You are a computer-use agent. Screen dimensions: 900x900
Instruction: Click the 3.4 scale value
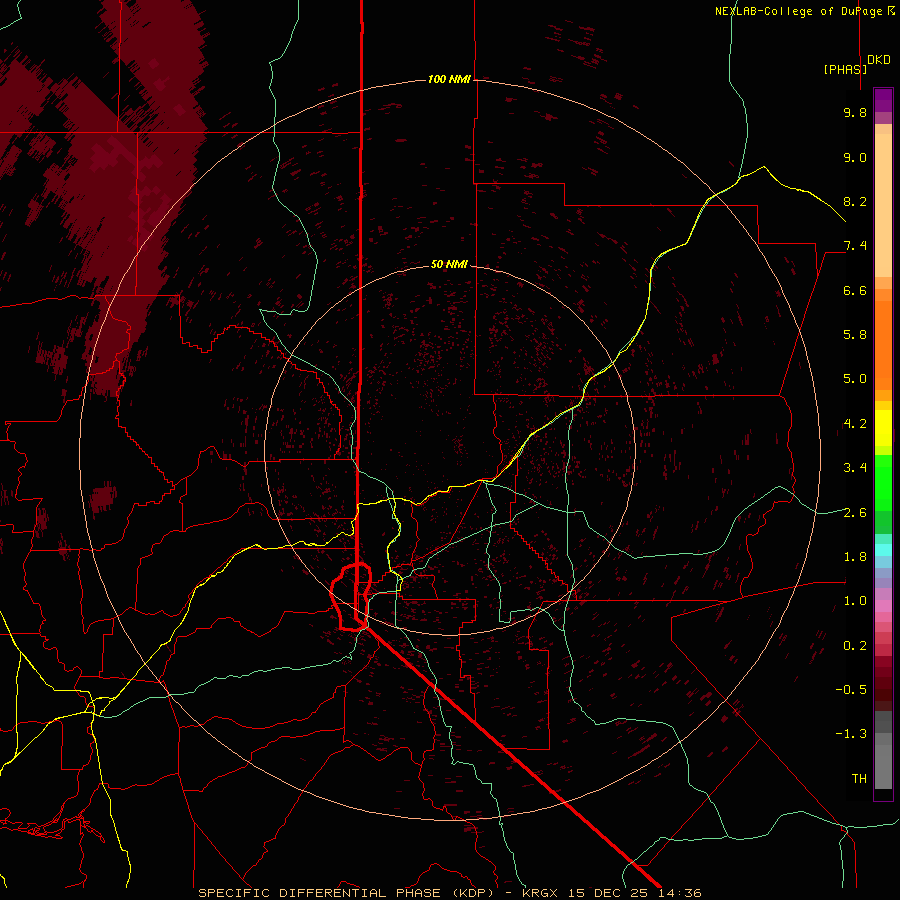click(855, 468)
